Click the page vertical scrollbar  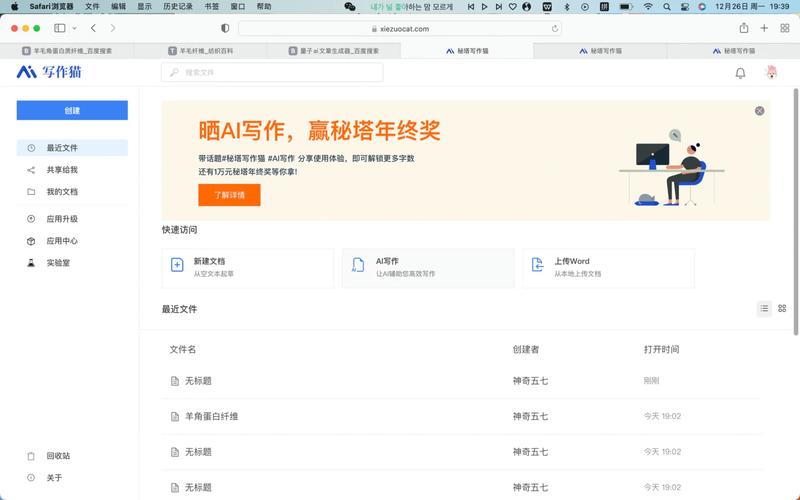tap(795, 212)
